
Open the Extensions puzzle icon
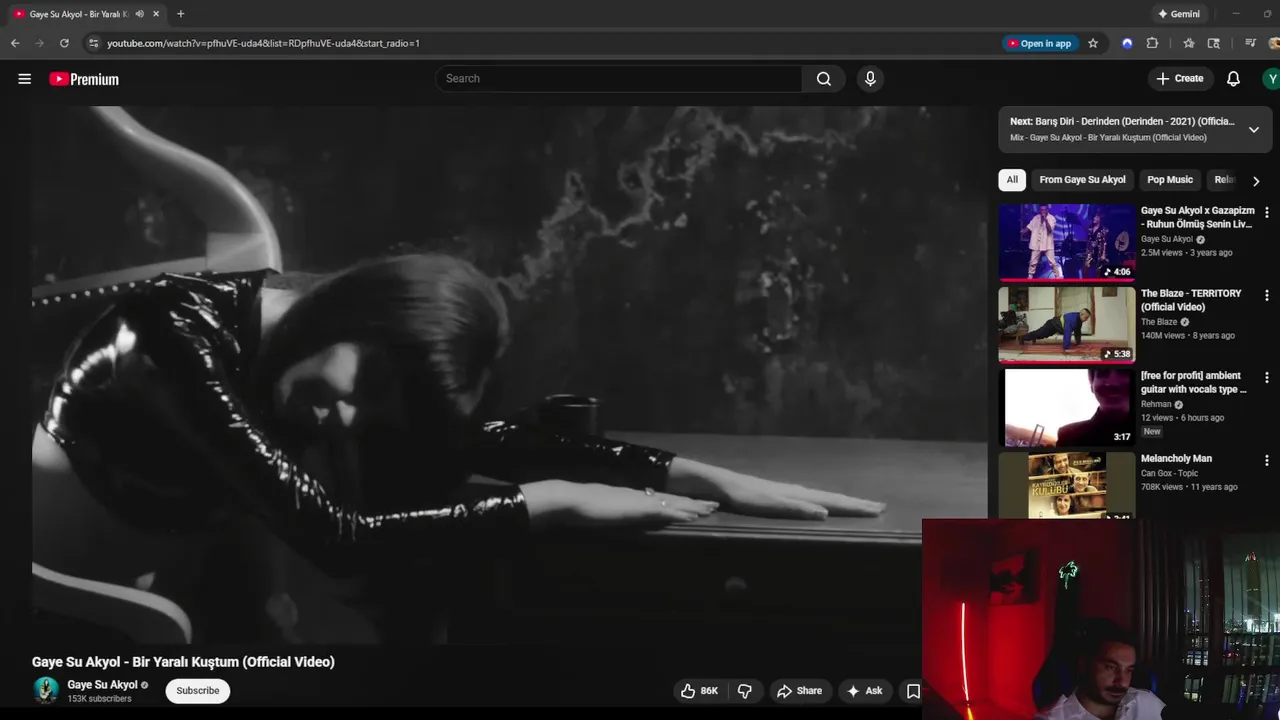pos(1152,43)
